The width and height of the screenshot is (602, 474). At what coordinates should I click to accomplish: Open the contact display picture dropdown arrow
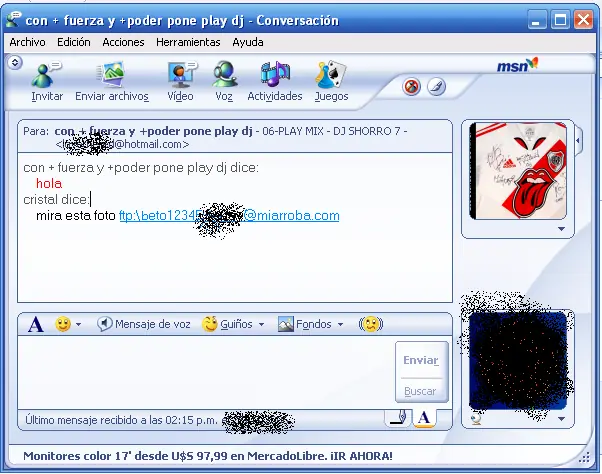tap(561, 229)
